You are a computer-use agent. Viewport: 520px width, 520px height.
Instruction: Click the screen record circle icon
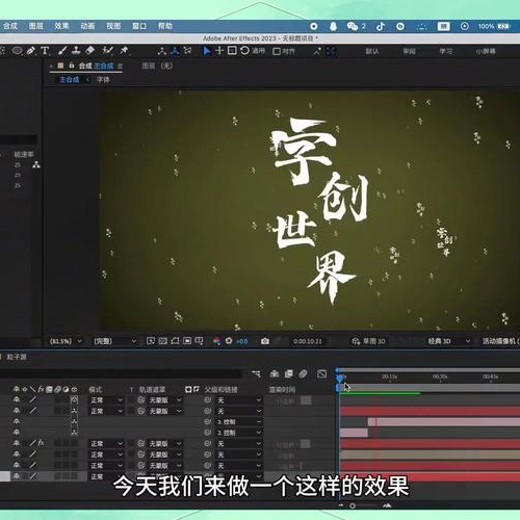click(314, 26)
